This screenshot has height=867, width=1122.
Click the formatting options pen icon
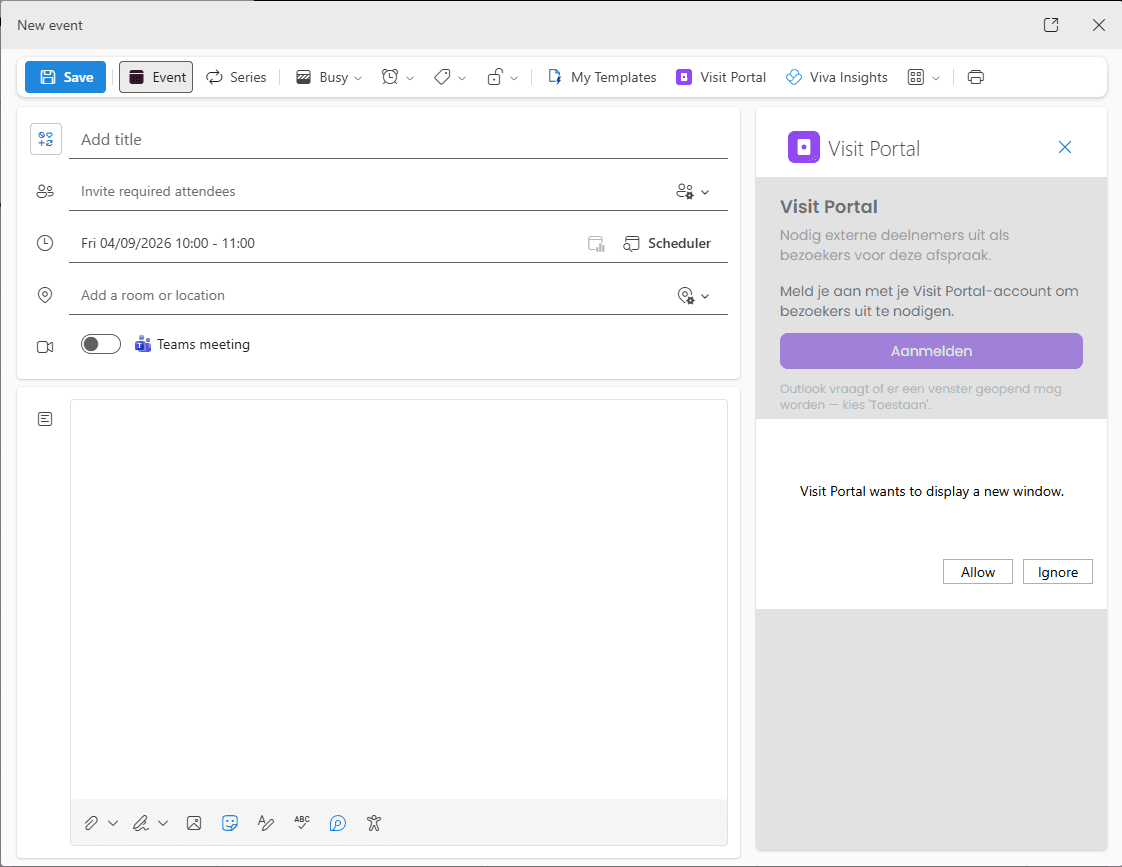point(265,823)
